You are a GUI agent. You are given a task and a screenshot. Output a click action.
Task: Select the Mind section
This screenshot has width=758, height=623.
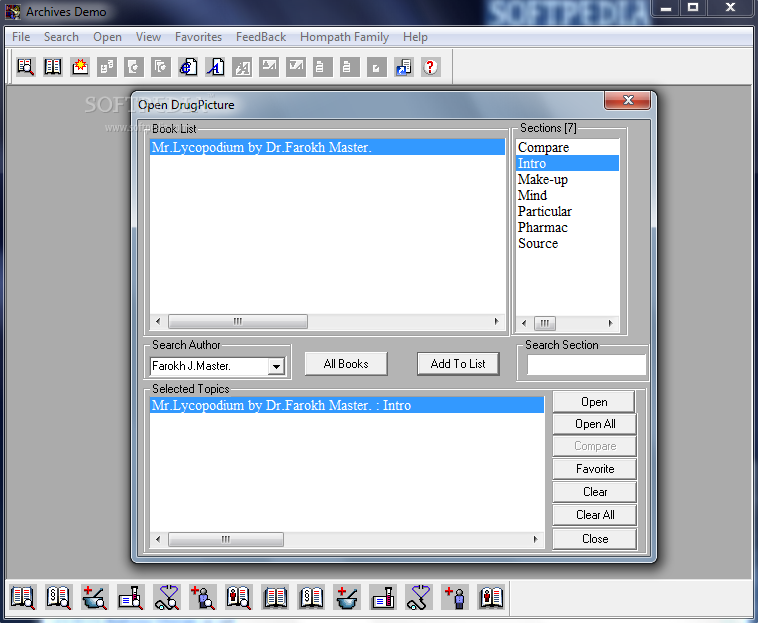click(568, 195)
